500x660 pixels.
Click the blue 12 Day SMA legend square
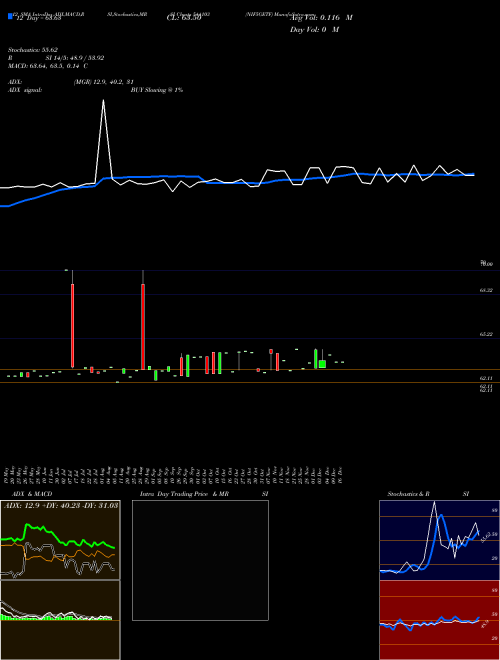click(10, 16)
